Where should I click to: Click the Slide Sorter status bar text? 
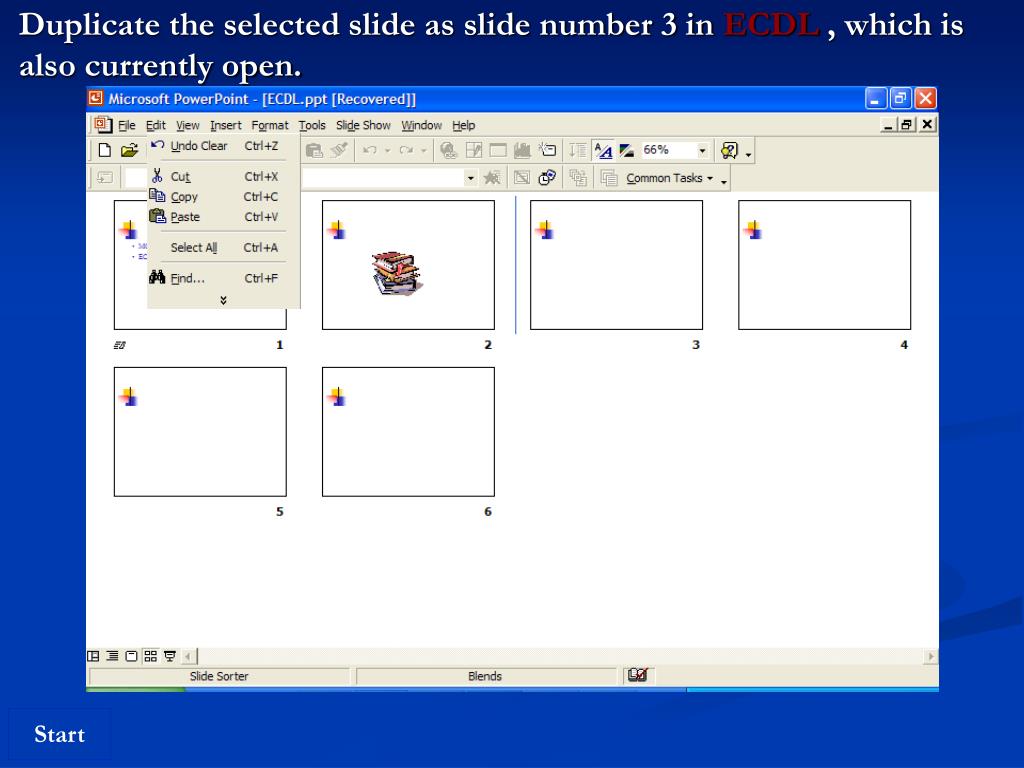click(219, 677)
